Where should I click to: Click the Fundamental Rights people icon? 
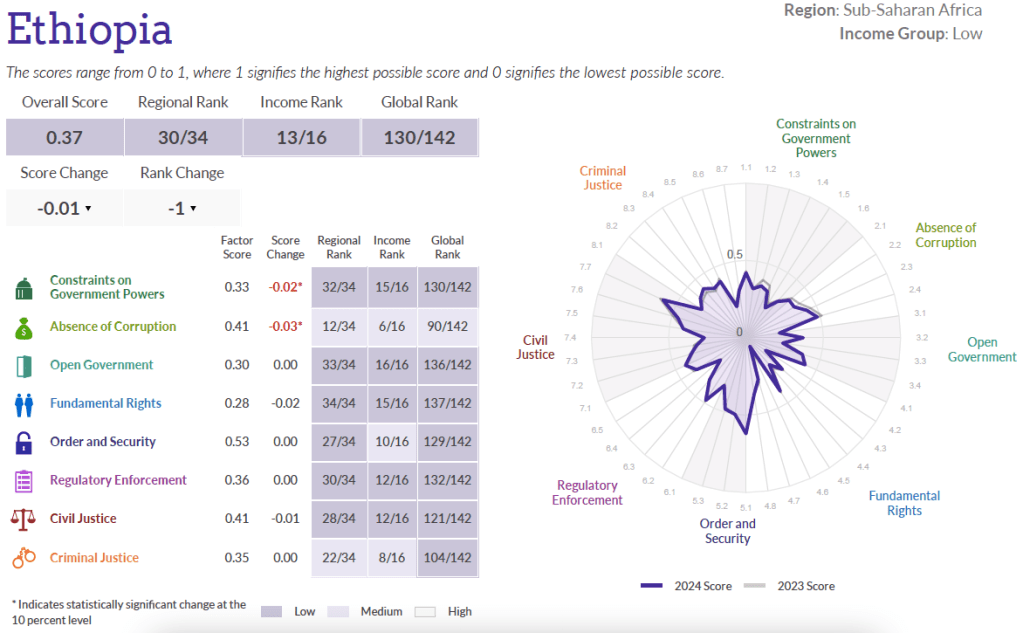24,404
